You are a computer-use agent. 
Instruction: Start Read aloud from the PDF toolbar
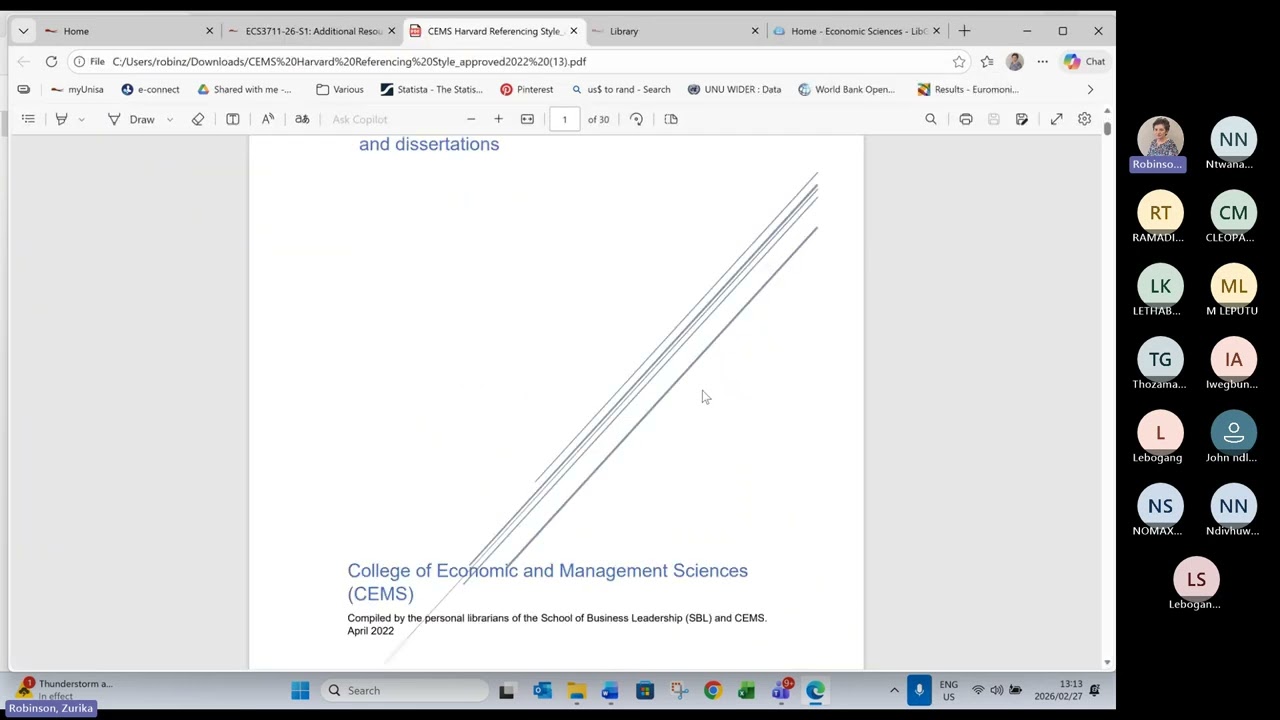(268, 119)
